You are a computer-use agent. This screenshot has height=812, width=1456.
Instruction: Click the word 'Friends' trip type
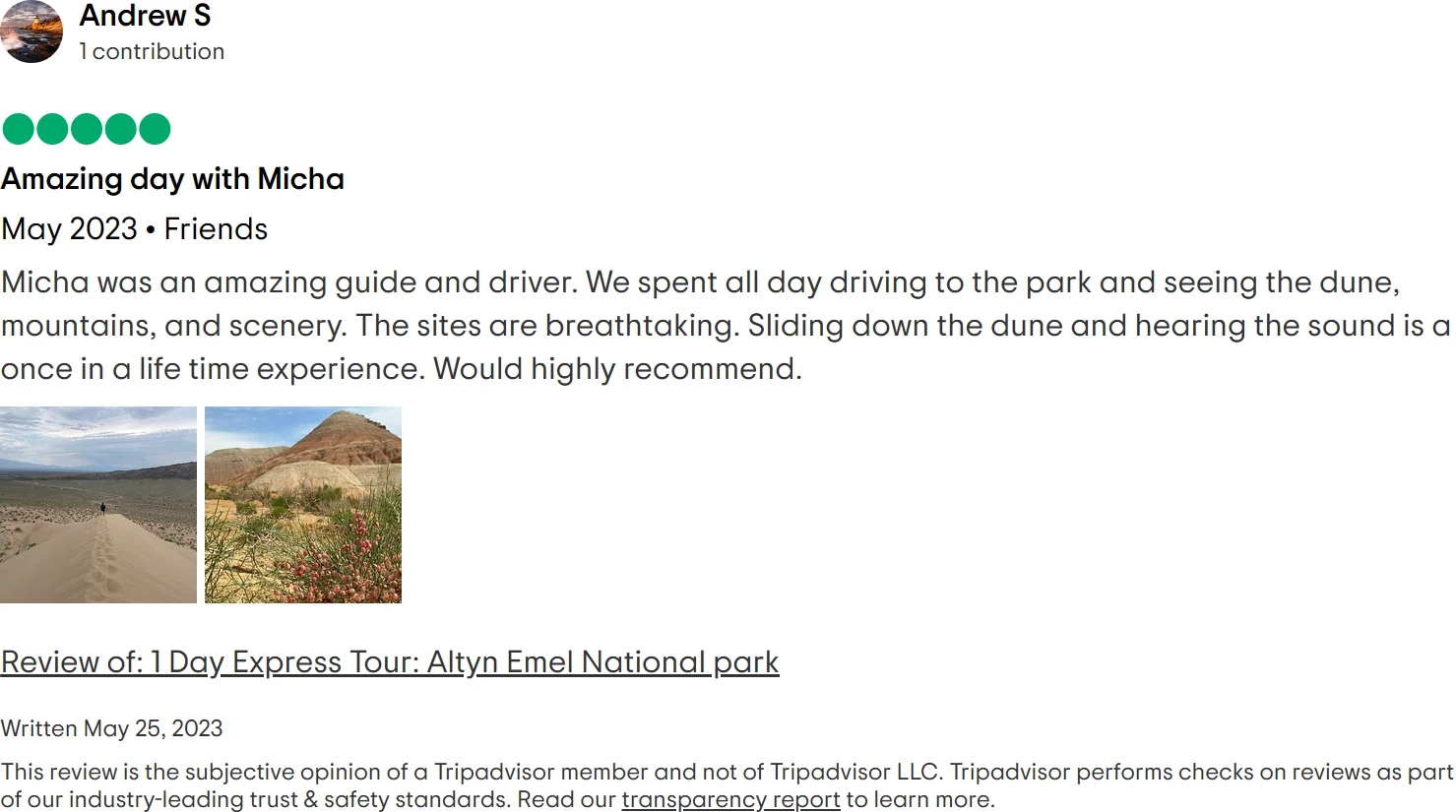pos(216,229)
